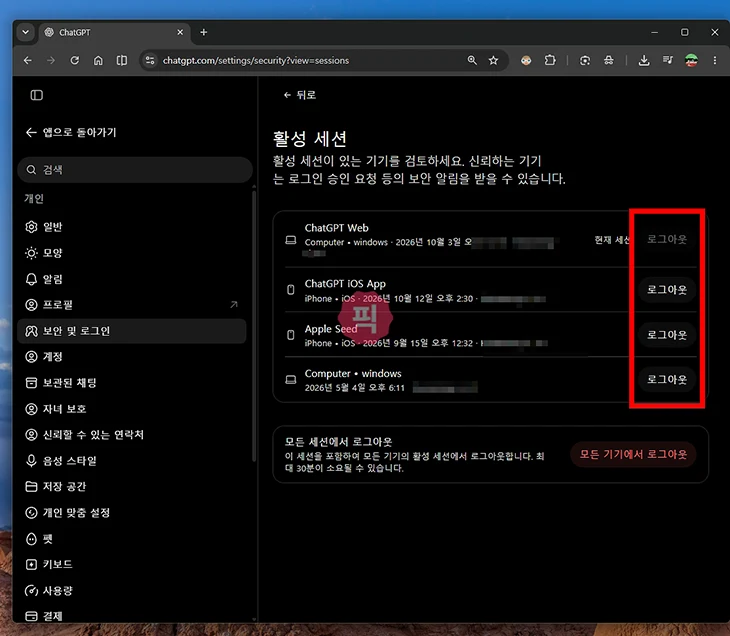Click the 뒤로 back link
Viewport: 730px width, 636px height.
coord(300,95)
